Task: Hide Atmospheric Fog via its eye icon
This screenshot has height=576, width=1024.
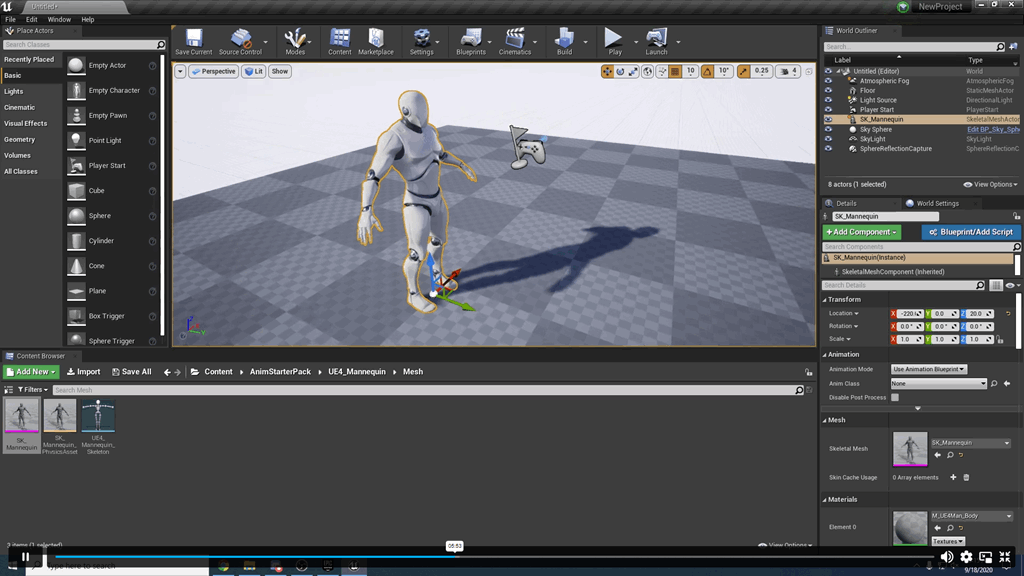Action: 828,81
